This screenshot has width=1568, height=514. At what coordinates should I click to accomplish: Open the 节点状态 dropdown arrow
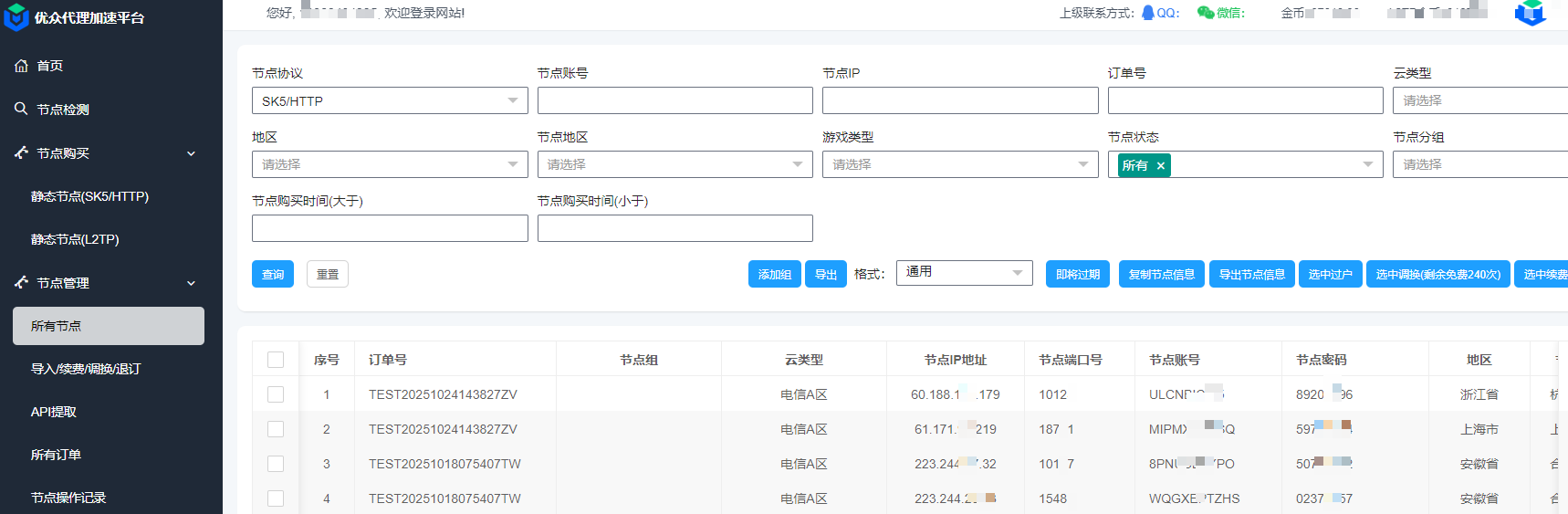point(1368,164)
